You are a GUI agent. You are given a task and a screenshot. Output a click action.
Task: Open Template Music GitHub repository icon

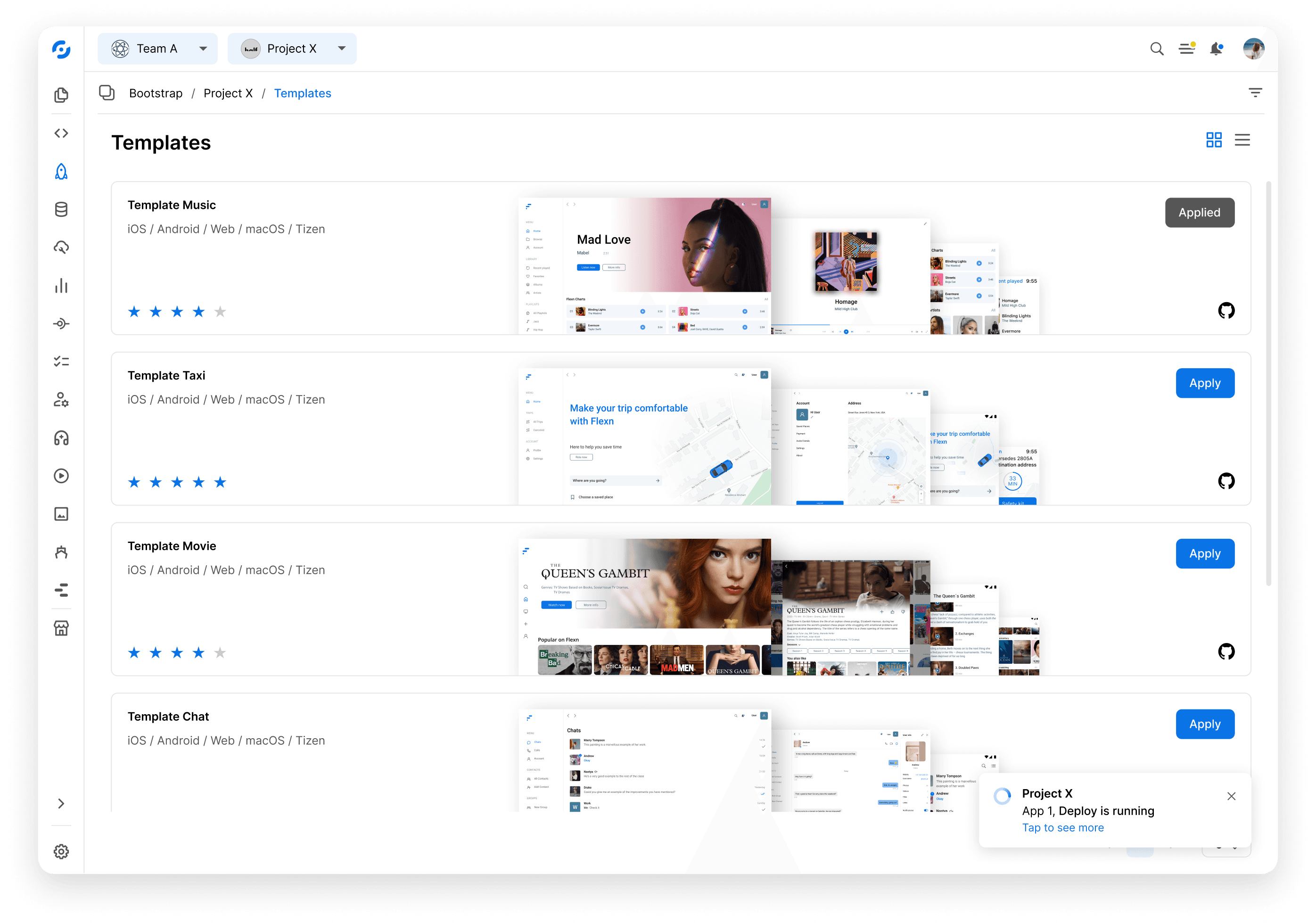click(1226, 311)
